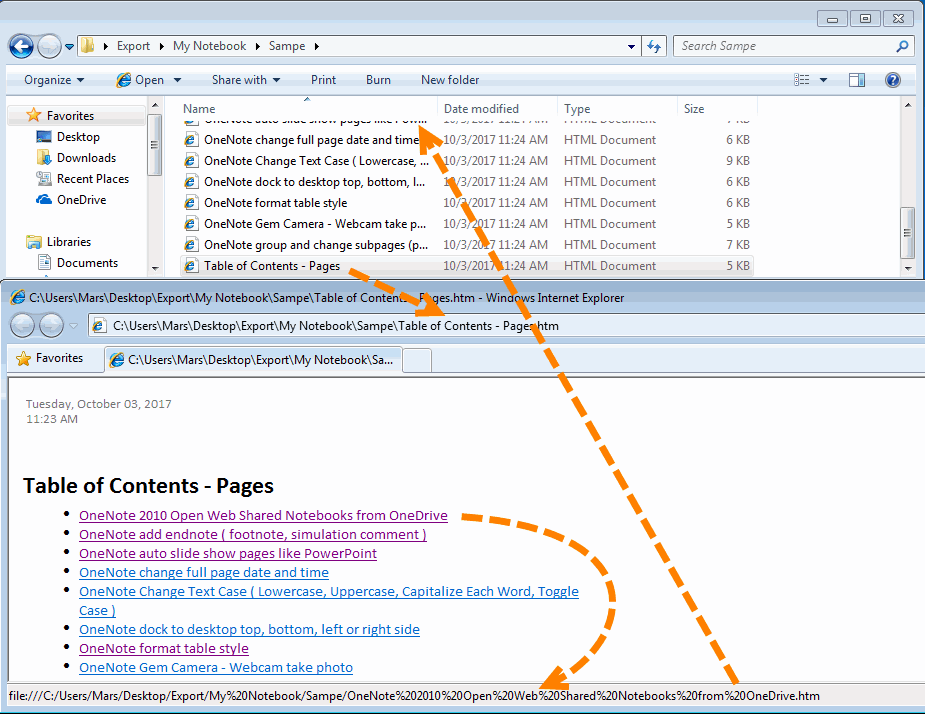Select Documents under Libraries
Image resolution: width=925 pixels, height=714 pixels.
87,263
